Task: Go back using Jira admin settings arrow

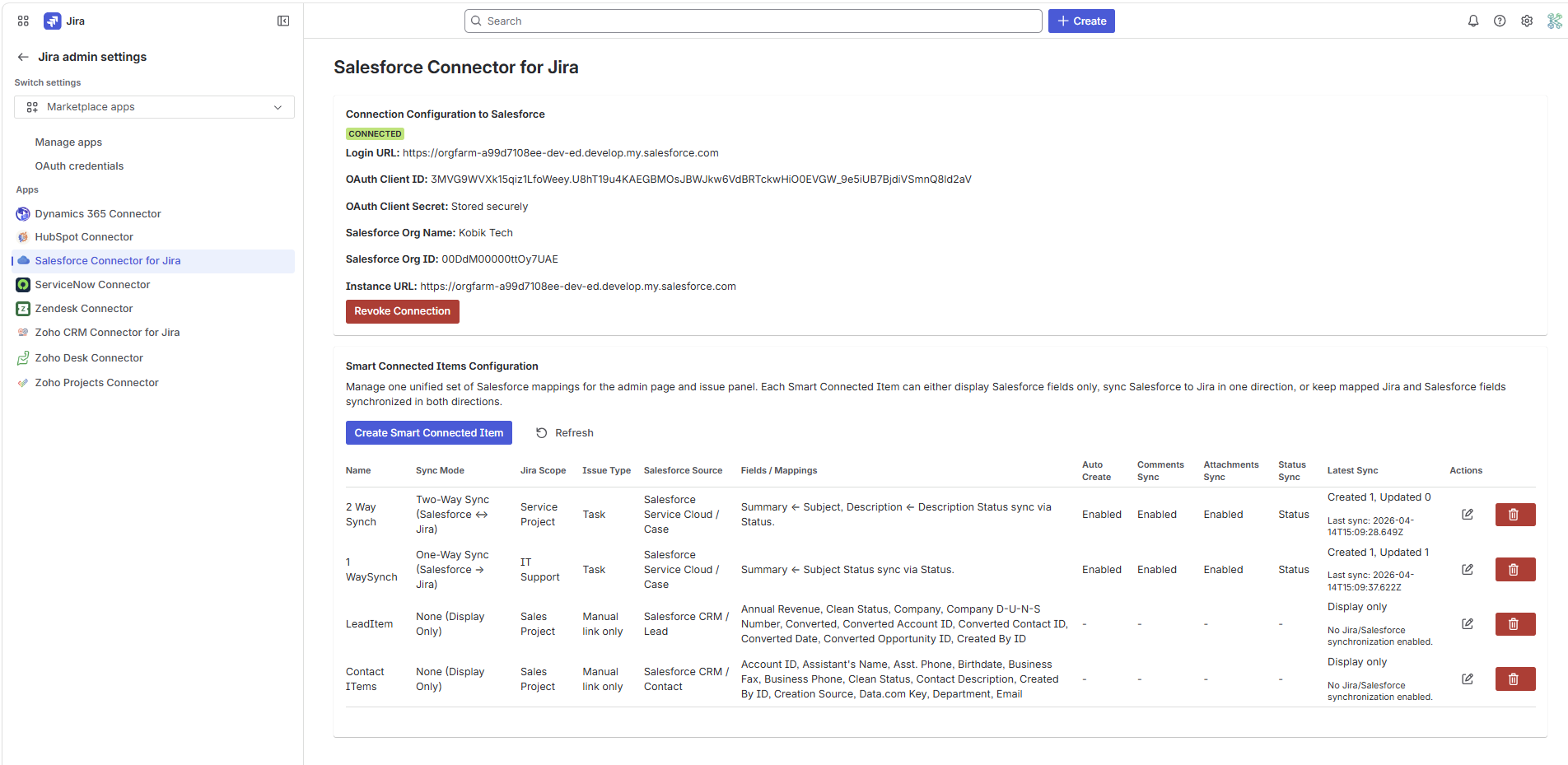Action: point(23,57)
